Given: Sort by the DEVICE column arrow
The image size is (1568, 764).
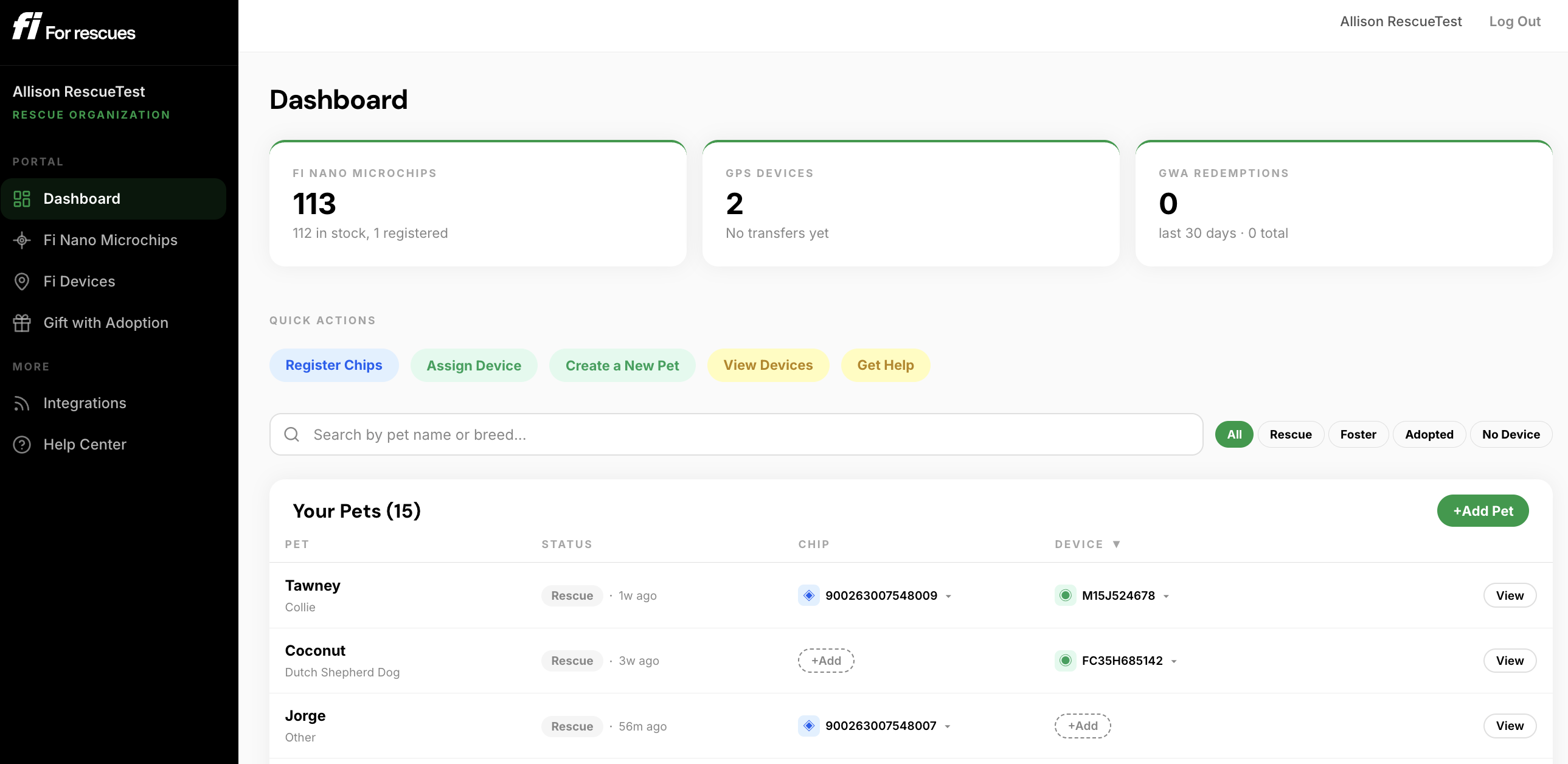Looking at the screenshot, I should point(1116,544).
